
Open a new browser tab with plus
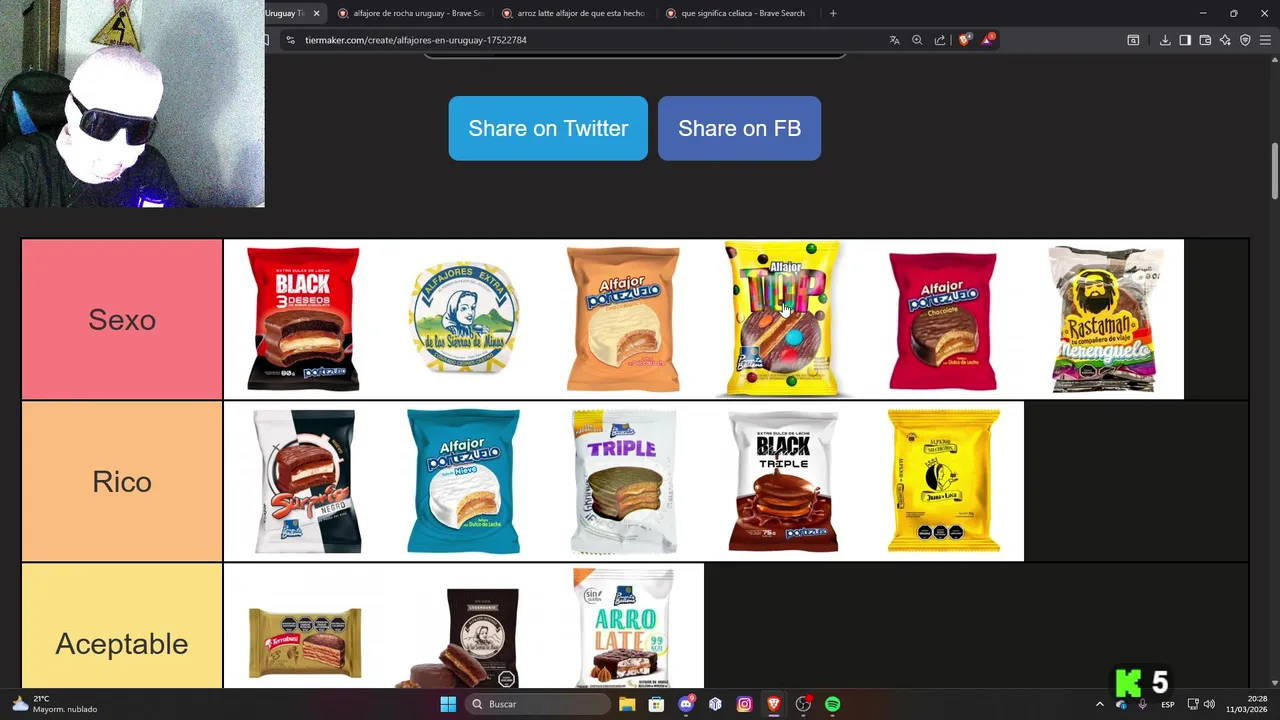pyautogui.click(x=833, y=13)
